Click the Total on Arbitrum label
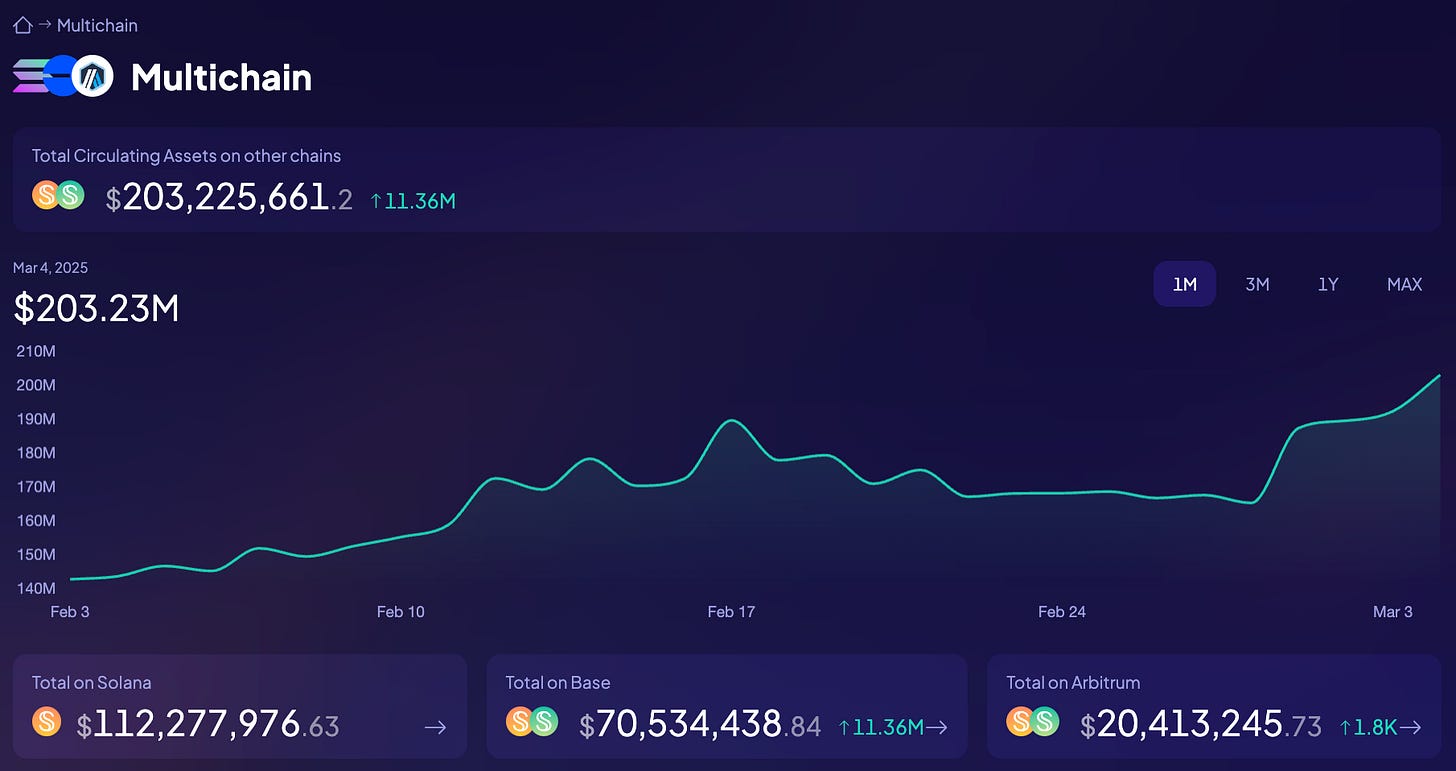Image resolution: width=1456 pixels, height=771 pixels. (x=1073, y=683)
